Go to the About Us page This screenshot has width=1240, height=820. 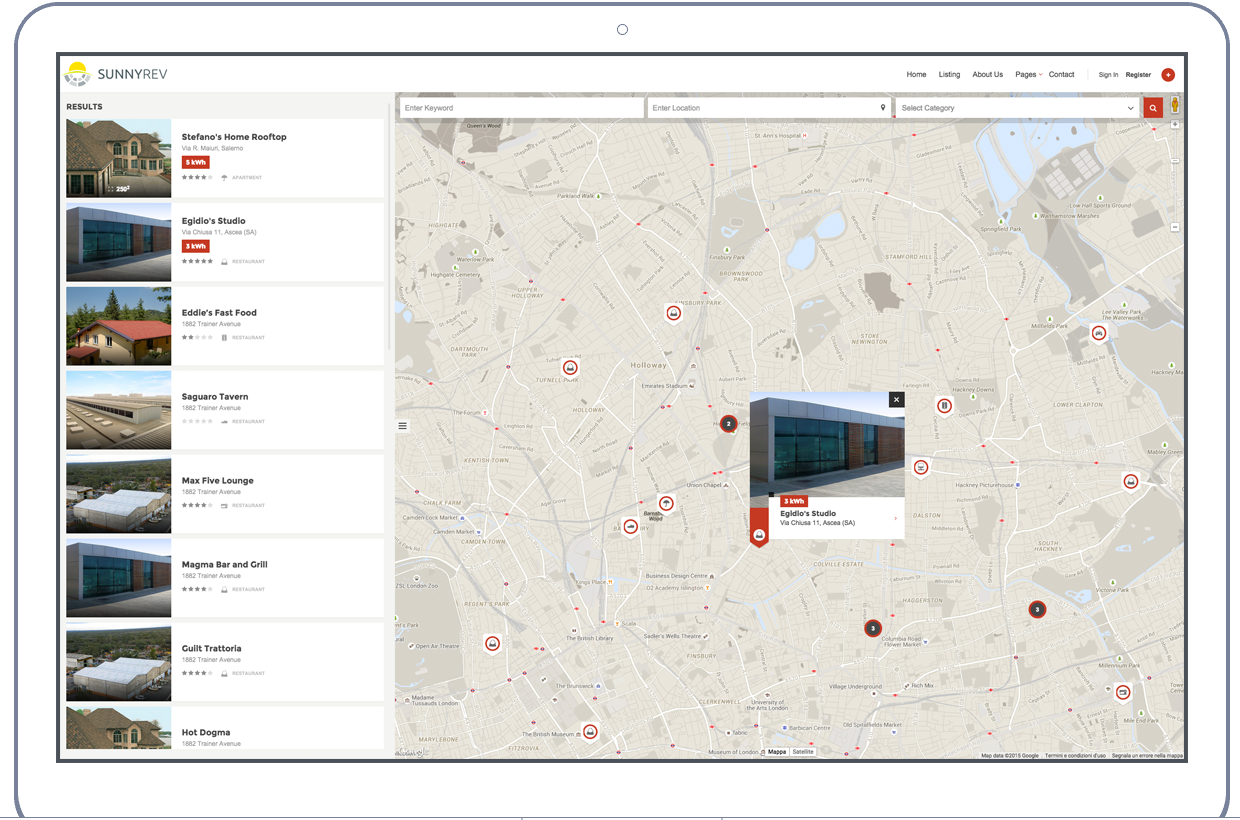(x=987, y=75)
